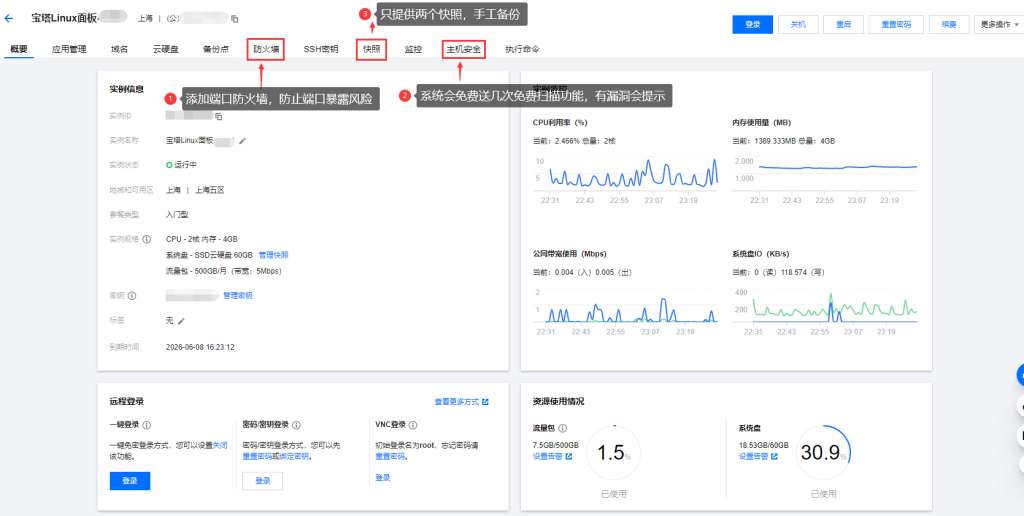Switch to the 主机安全 tab
This screenshot has height=516, width=1024.
point(464,49)
